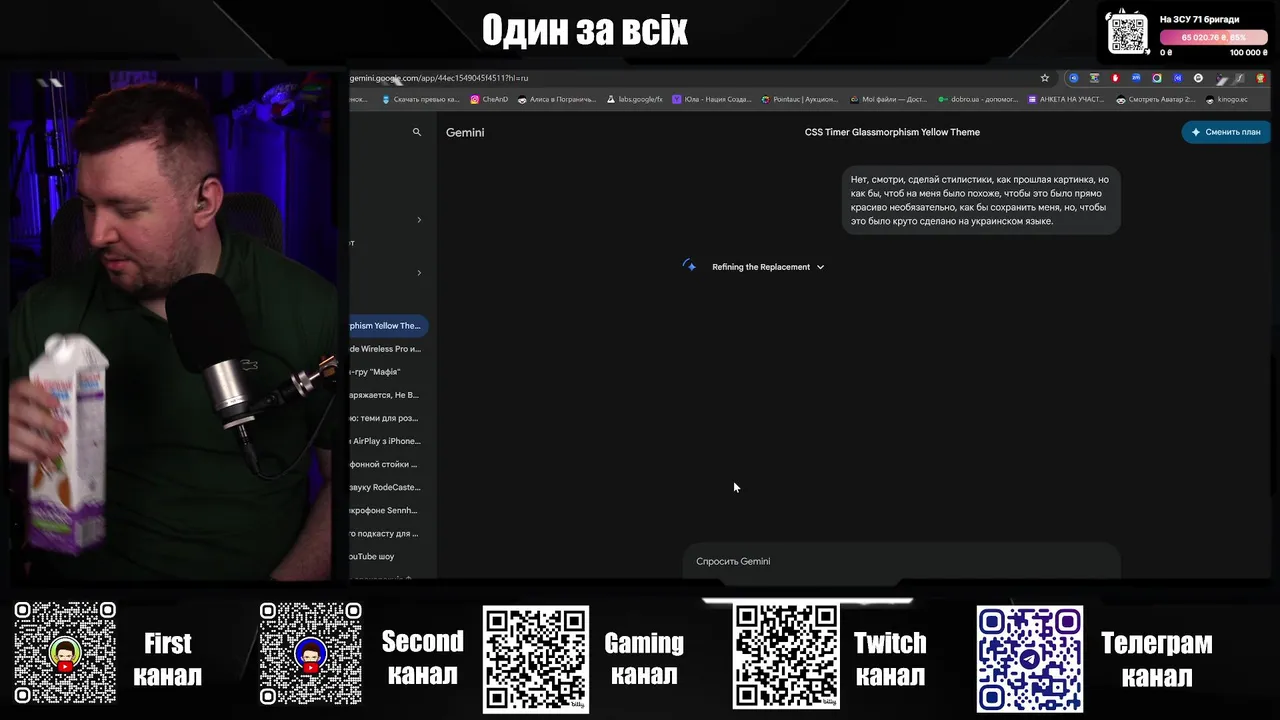This screenshot has width=1280, height=720.
Task: Click the Gemini sparkle thinking icon
Action: 690,266
